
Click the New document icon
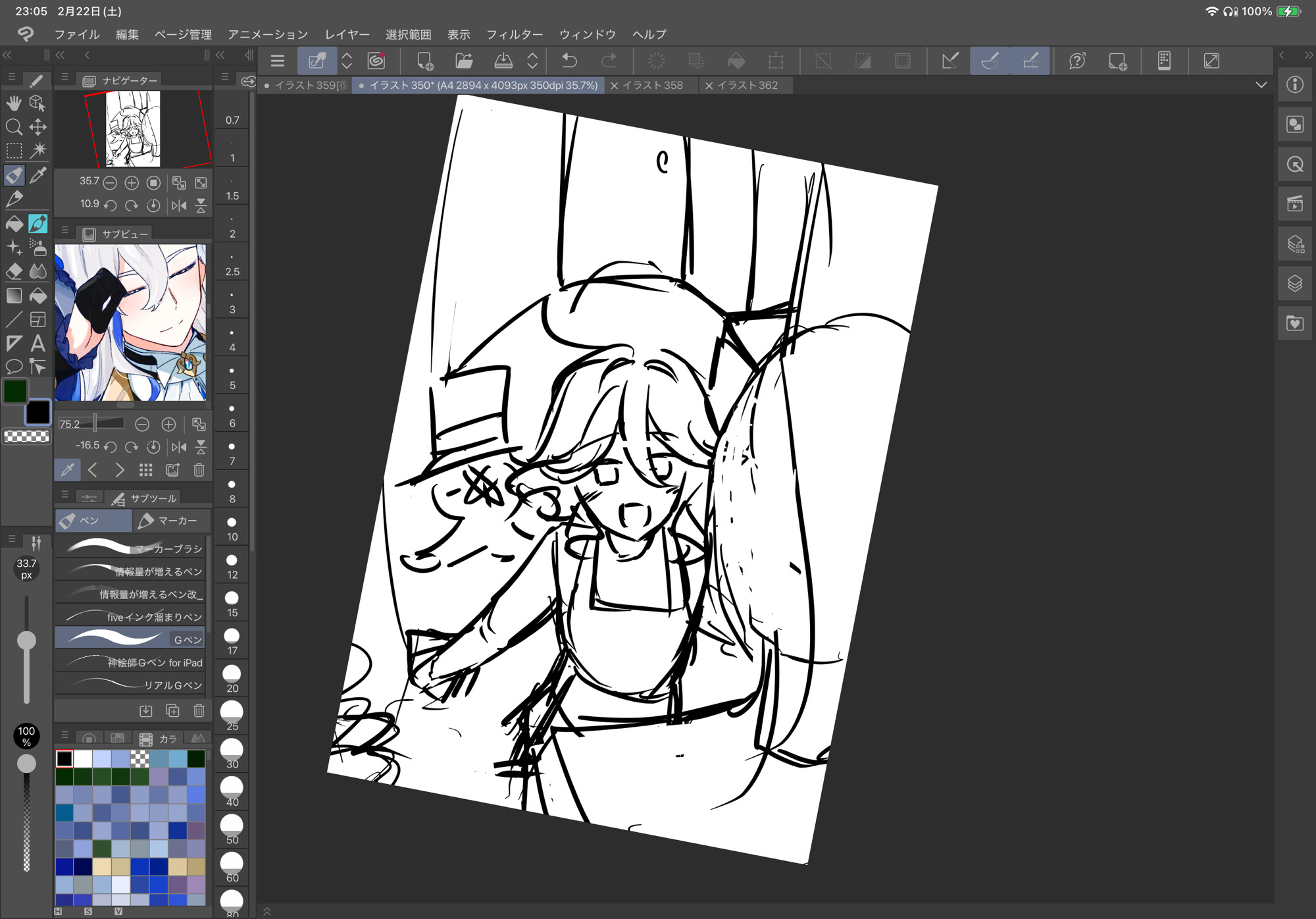click(425, 61)
